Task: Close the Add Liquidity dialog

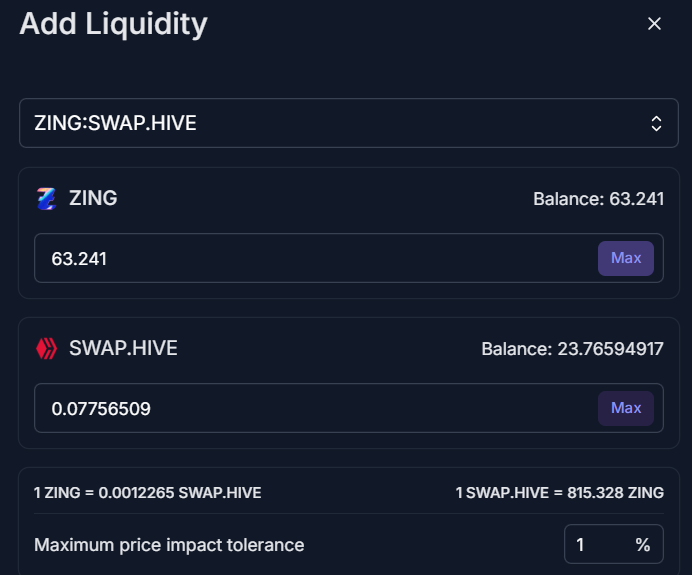Action: [654, 24]
